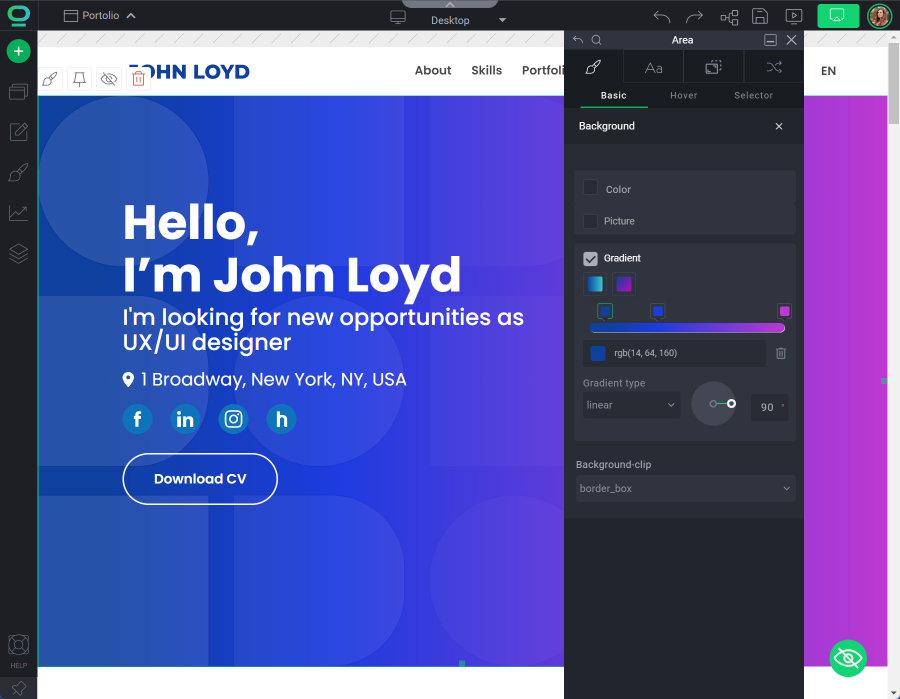Click the preview play icon in top bar

(x=794, y=16)
